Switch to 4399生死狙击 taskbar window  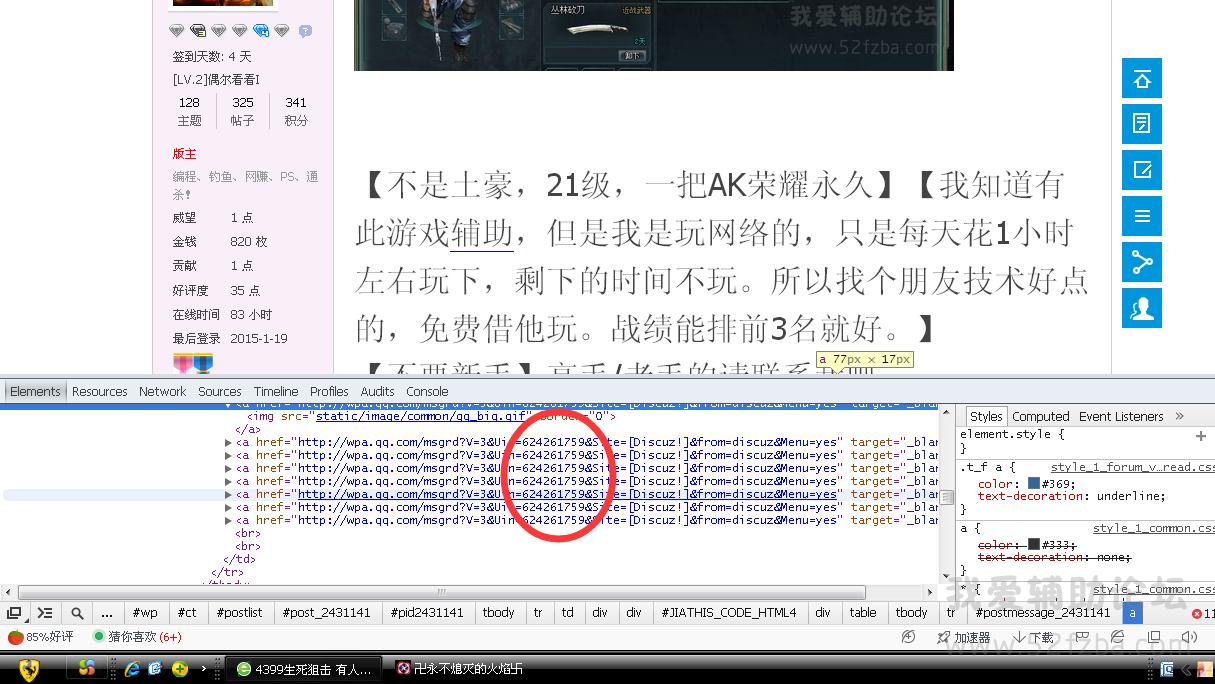304,669
